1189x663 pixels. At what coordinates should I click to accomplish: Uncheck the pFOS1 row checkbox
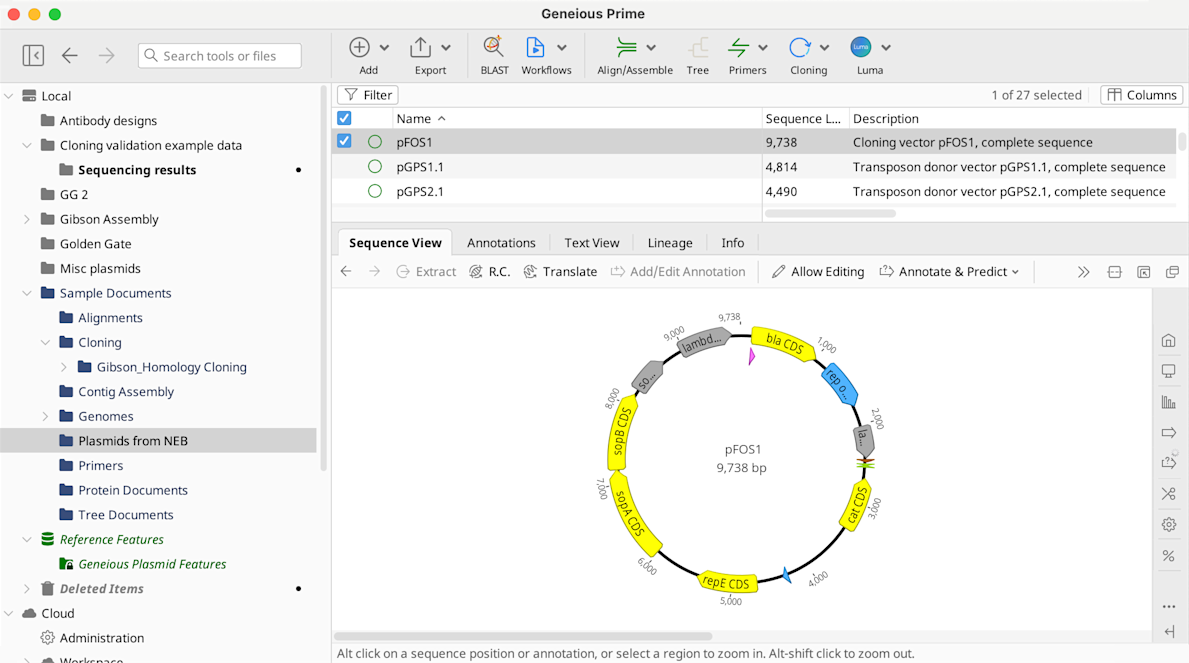(x=344, y=142)
